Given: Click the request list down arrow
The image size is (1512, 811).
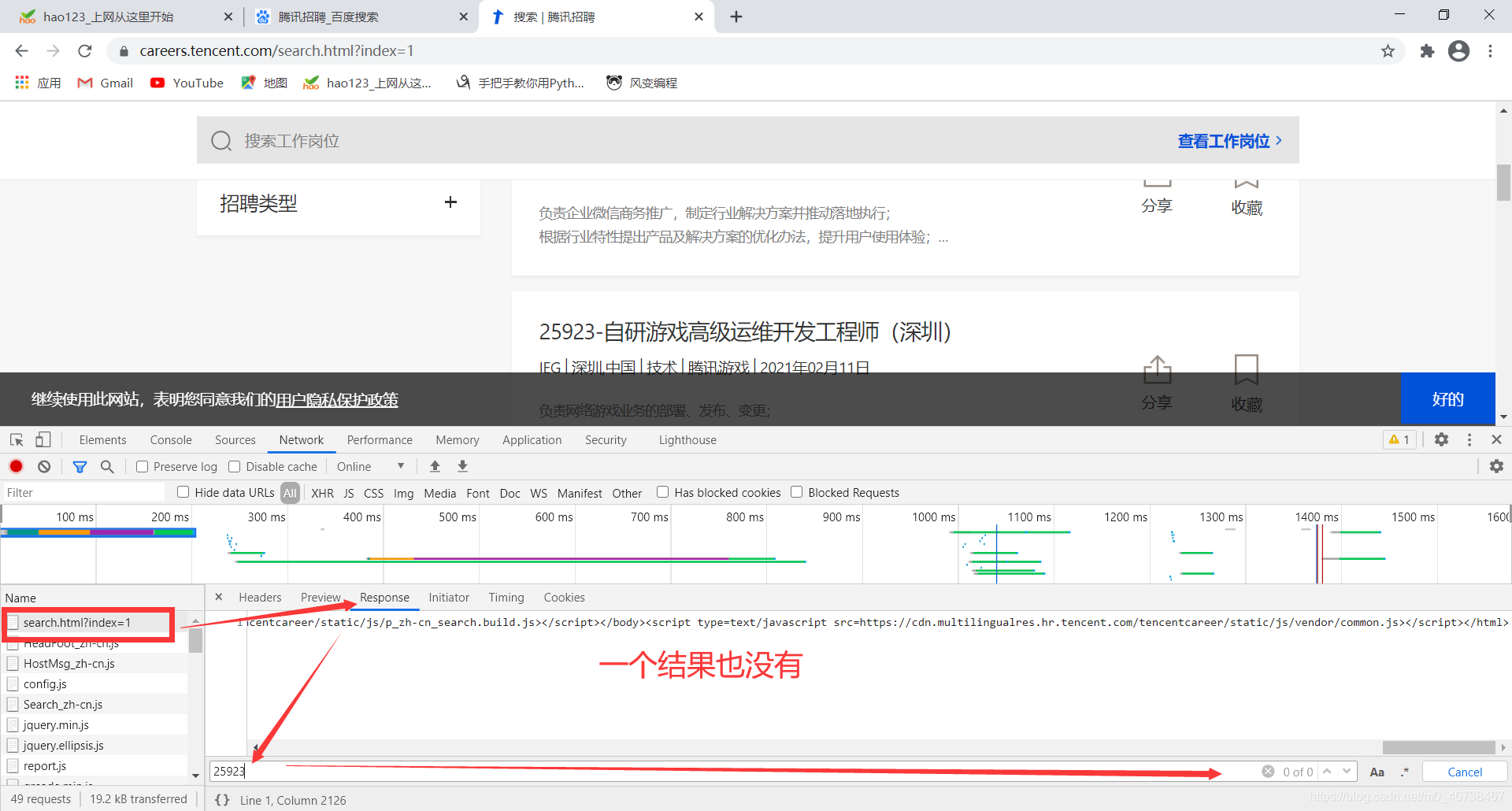Looking at the screenshot, I should coord(195,776).
